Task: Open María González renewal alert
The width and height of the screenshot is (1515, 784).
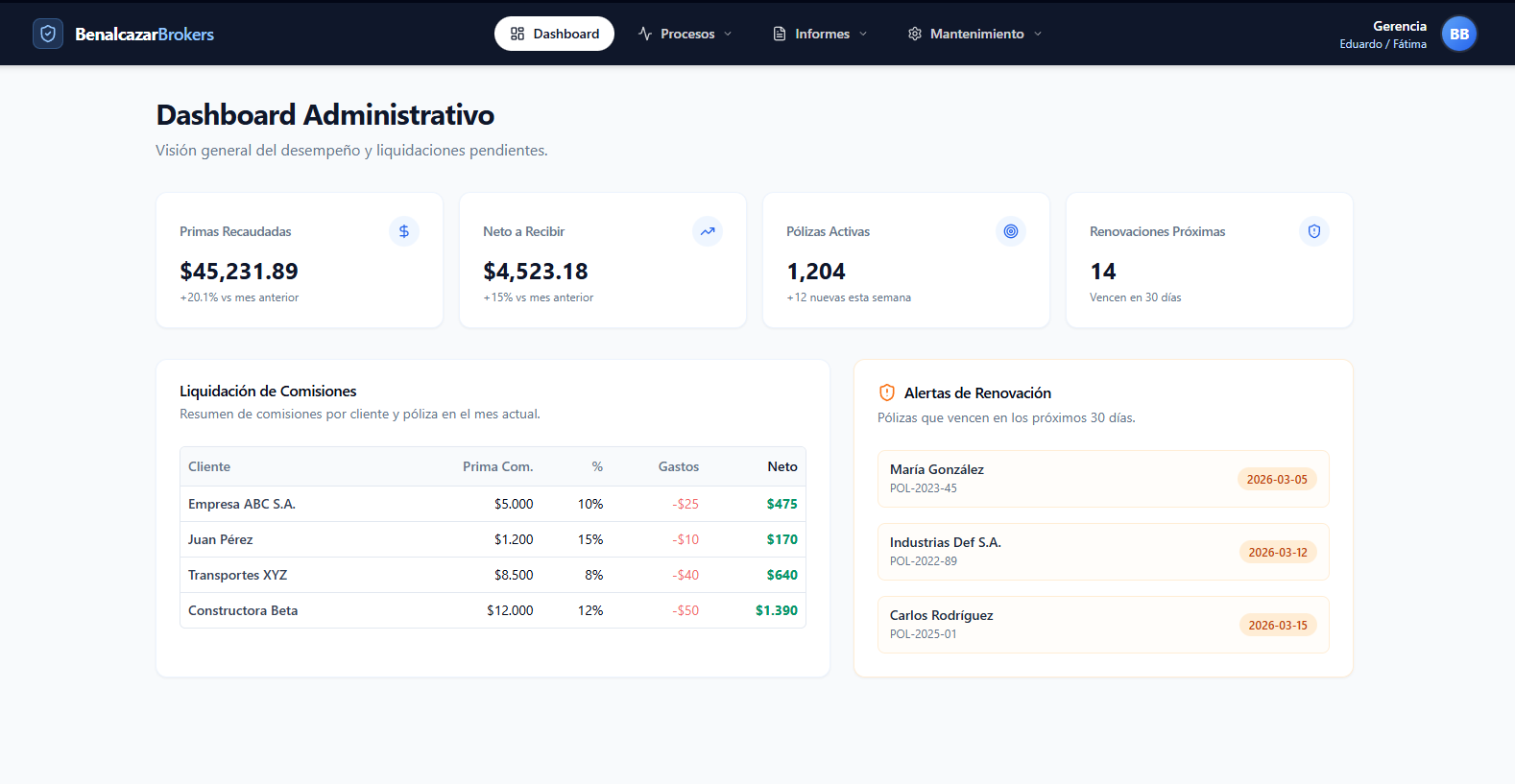Action: coord(1102,479)
